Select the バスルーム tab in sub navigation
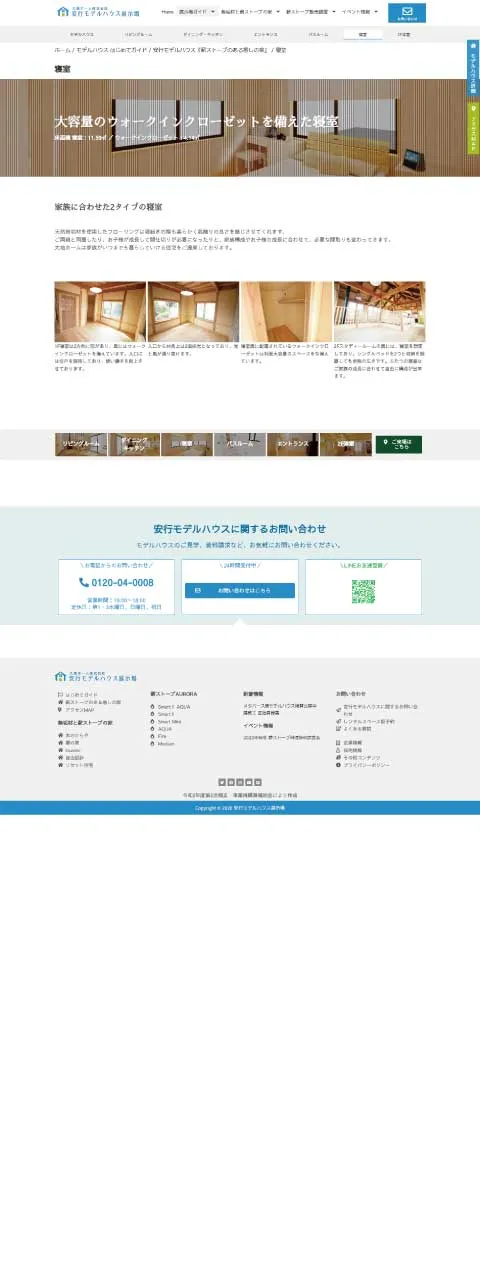The image size is (480, 1280). tap(318, 34)
